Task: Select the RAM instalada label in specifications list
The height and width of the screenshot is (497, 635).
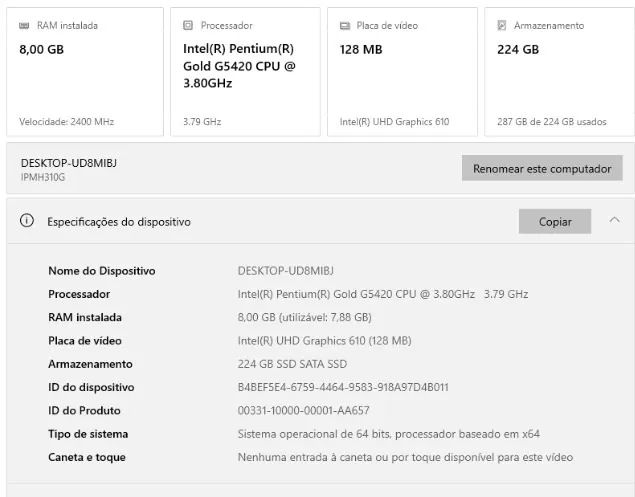Action: [85, 317]
